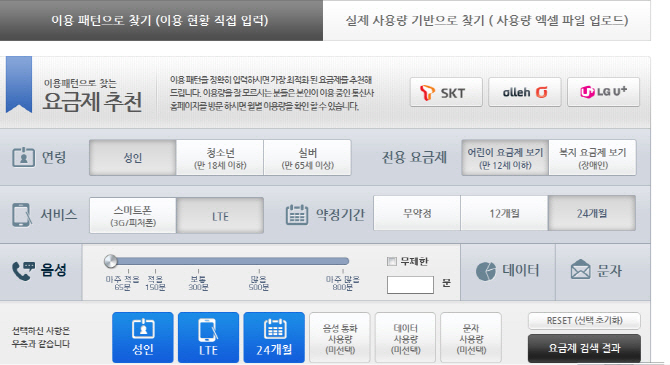
Task: Click the envelope icon beside 문자
Action: (581, 270)
